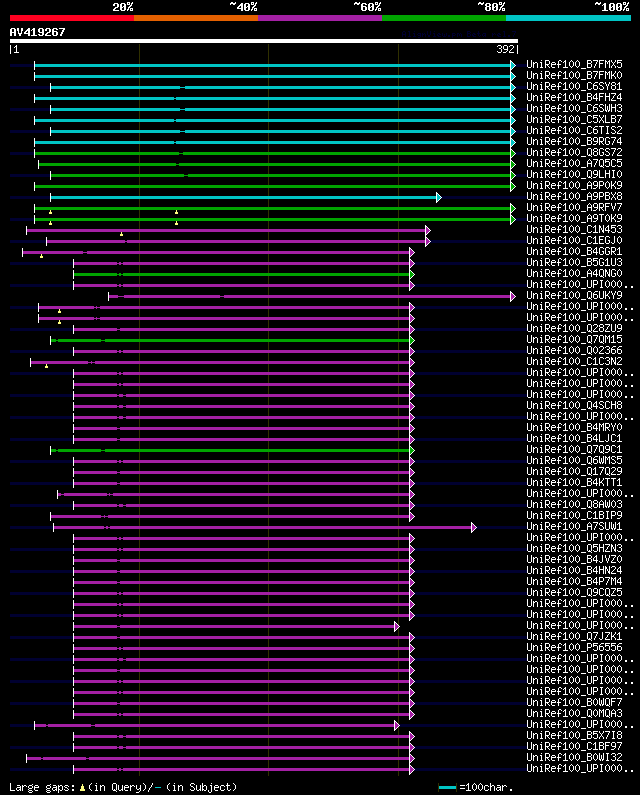Select the white AV419267 query sequence bar

[264, 41]
